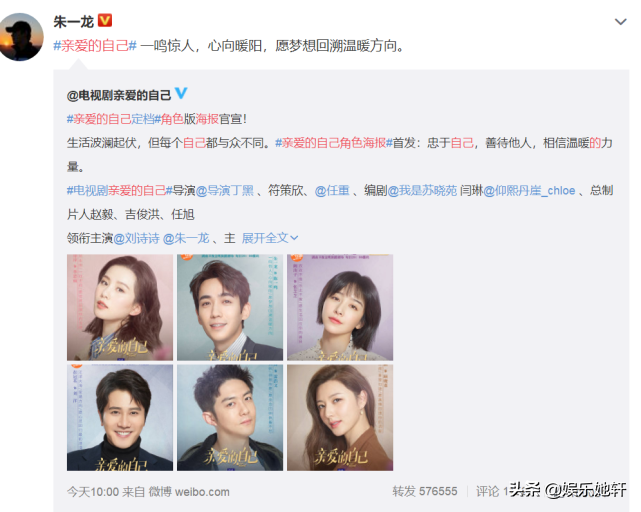This screenshot has width=641, height=512.
Task: Visit mention @任重
Action: [x=332, y=191]
